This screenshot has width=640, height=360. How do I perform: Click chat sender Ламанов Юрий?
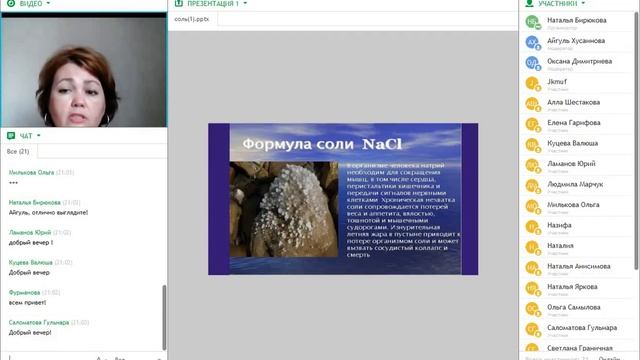coord(30,232)
